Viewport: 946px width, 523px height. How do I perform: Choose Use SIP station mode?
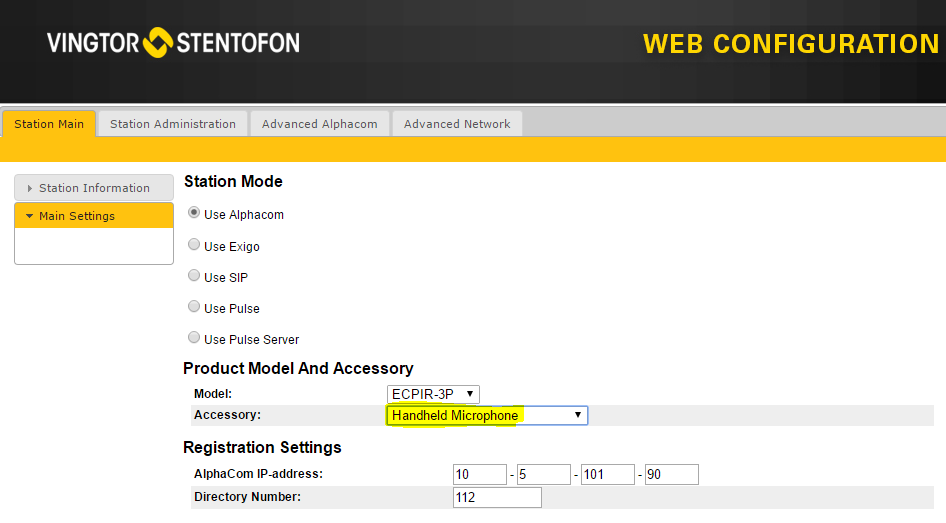194,276
